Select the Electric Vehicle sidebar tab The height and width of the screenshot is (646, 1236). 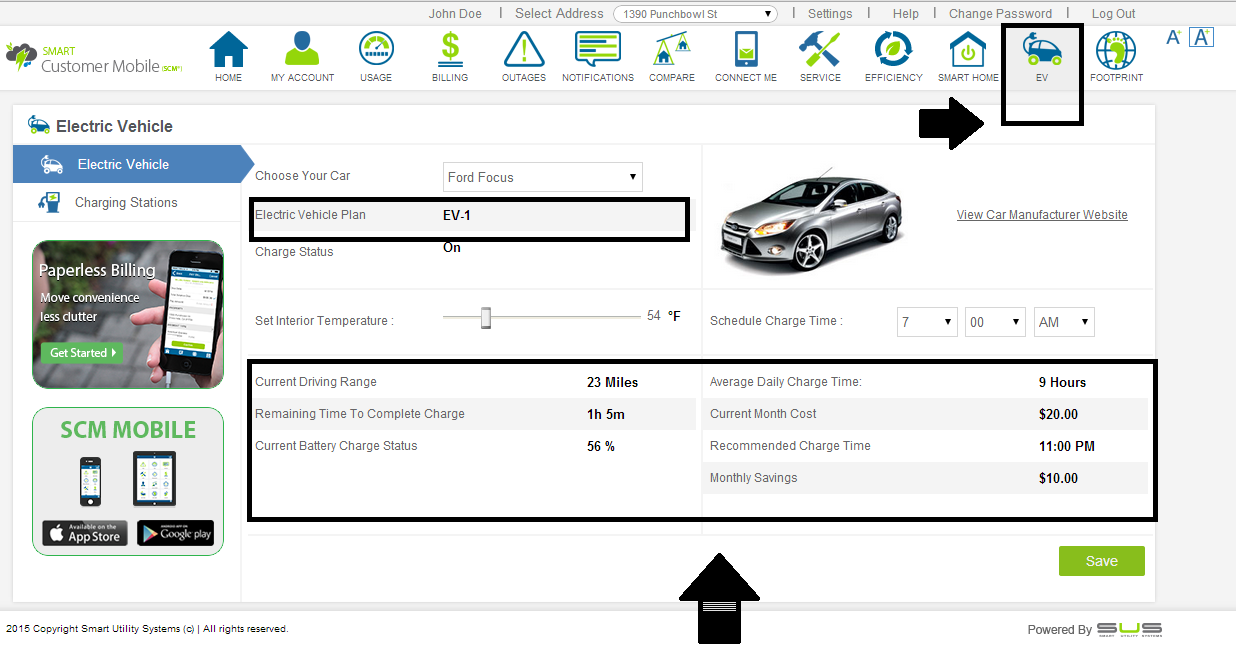123,165
